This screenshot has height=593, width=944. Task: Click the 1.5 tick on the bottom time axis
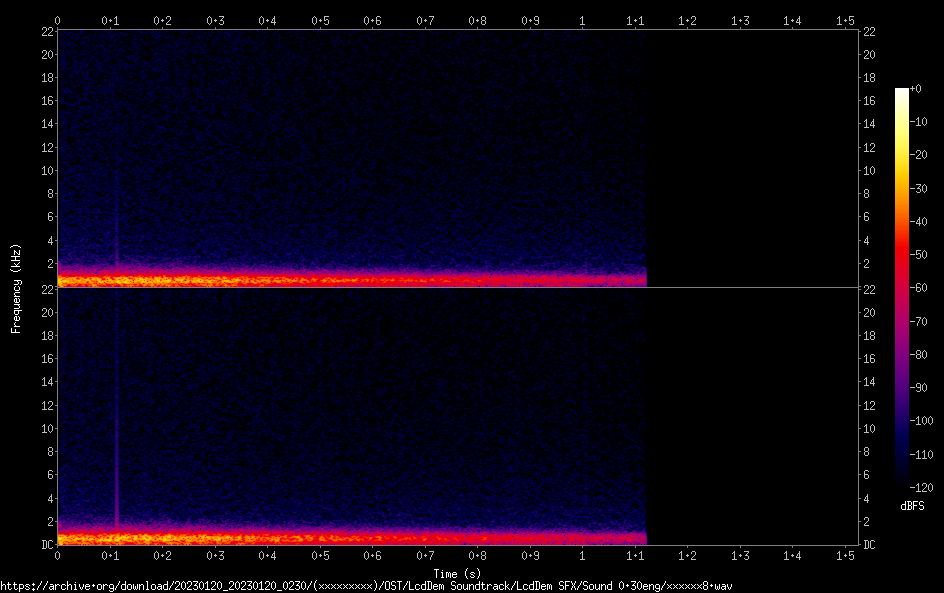(x=845, y=555)
